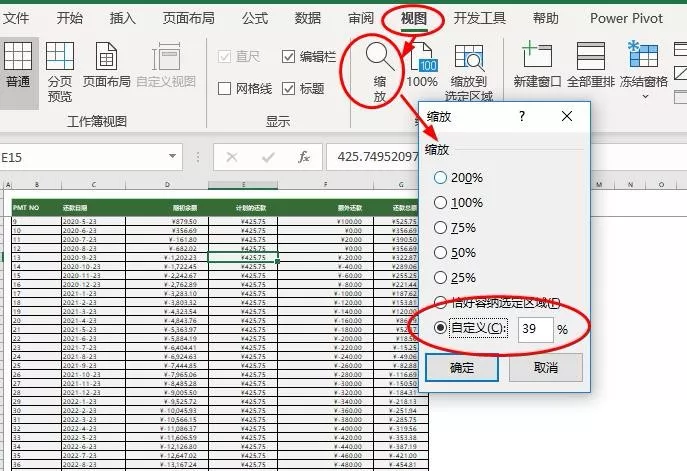The image size is (687, 471).
Task: Toggle the Ruler (直尺) checkbox
Action: [x=224, y=57]
